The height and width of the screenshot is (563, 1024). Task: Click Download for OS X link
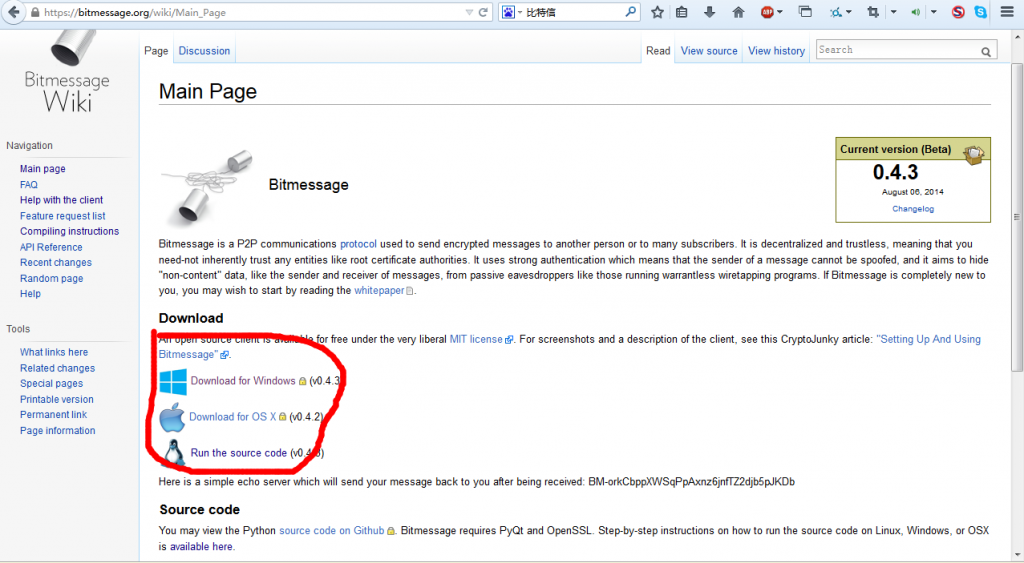(232, 417)
